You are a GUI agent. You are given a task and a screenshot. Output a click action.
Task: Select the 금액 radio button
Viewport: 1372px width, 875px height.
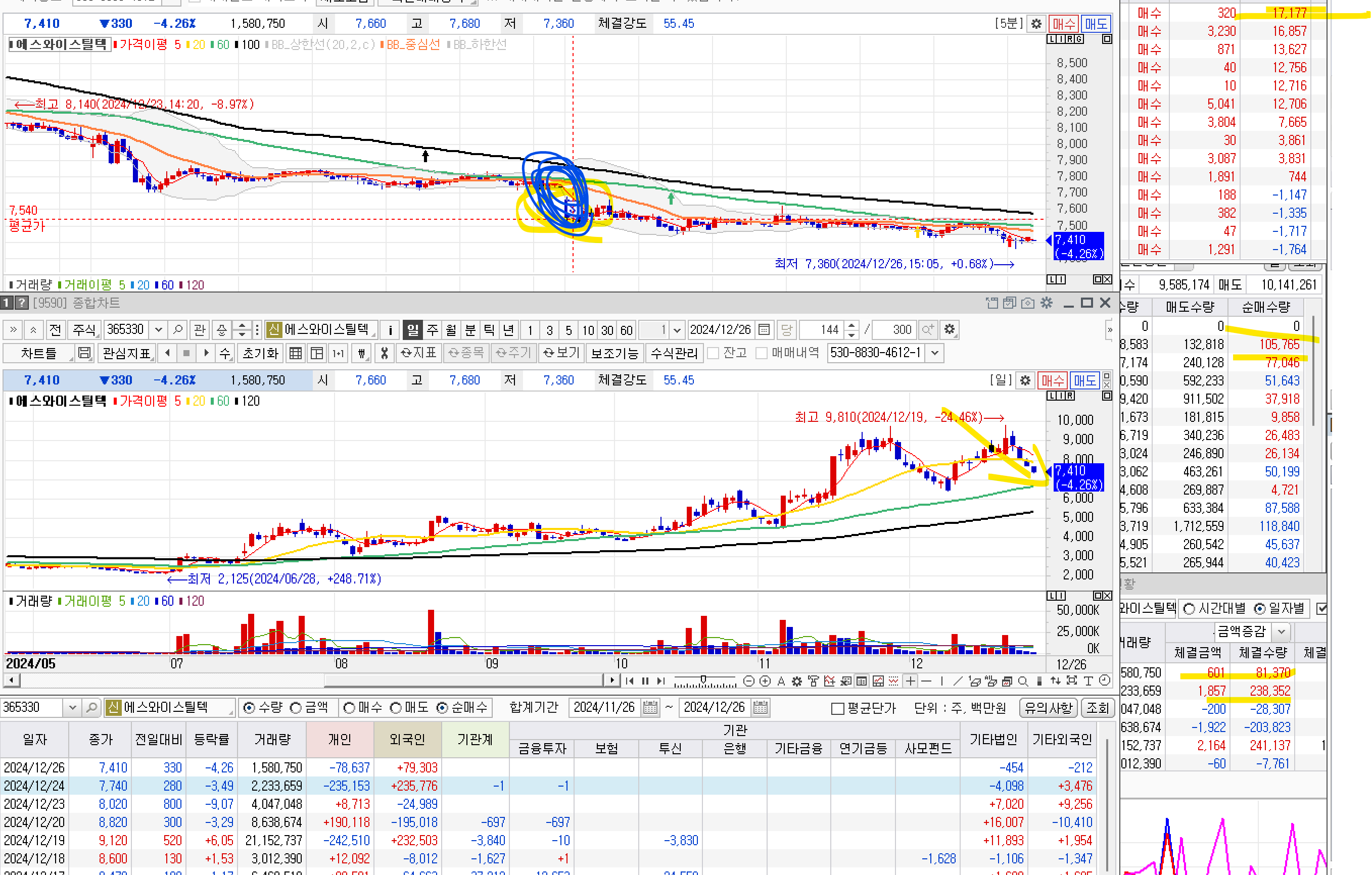click(x=296, y=708)
